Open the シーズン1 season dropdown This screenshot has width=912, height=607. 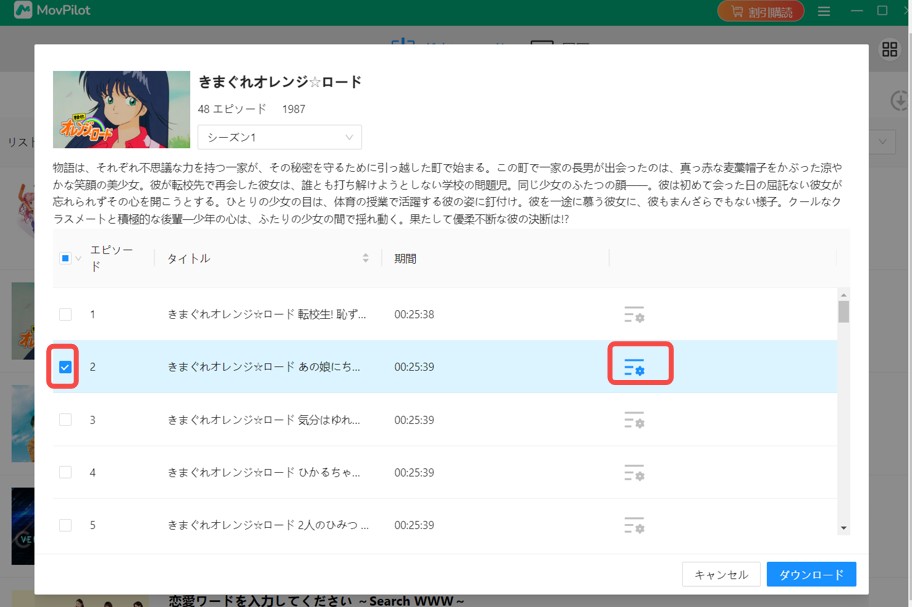tap(280, 137)
